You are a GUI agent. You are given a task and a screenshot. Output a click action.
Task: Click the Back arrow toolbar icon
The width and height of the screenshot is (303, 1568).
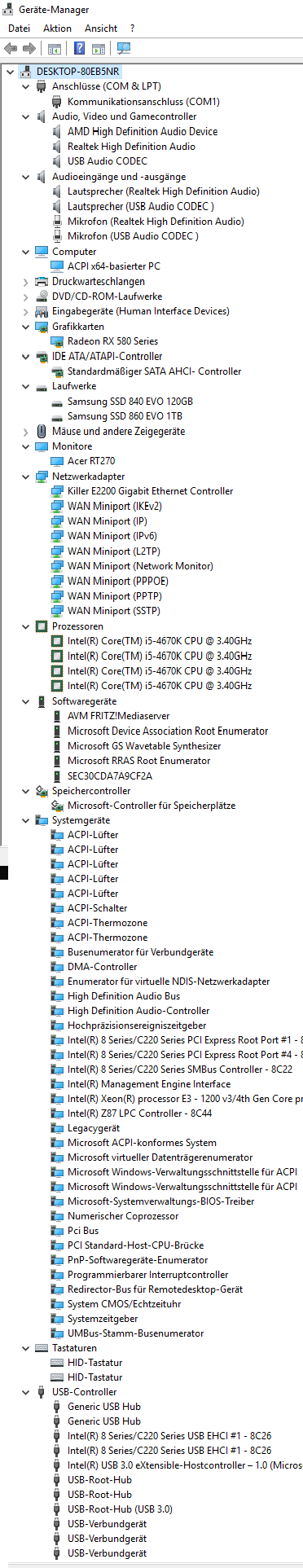click(x=11, y=49)
